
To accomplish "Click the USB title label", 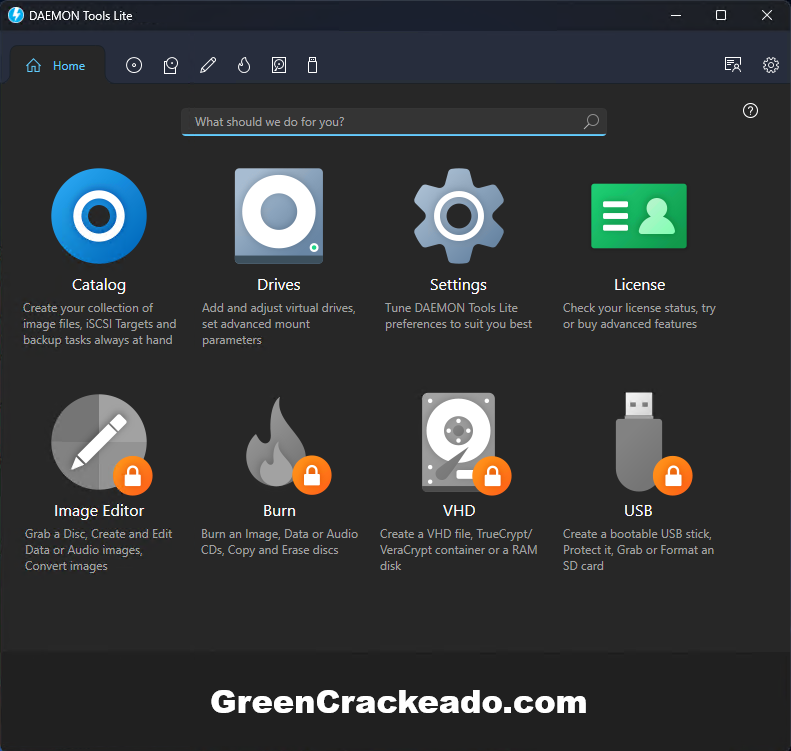I will click(638, 511).
